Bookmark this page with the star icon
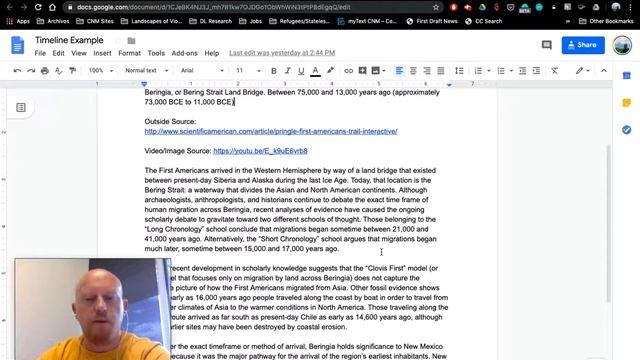Image resolution: width=640 pixels, height=360 pixels. coord(436,7)
